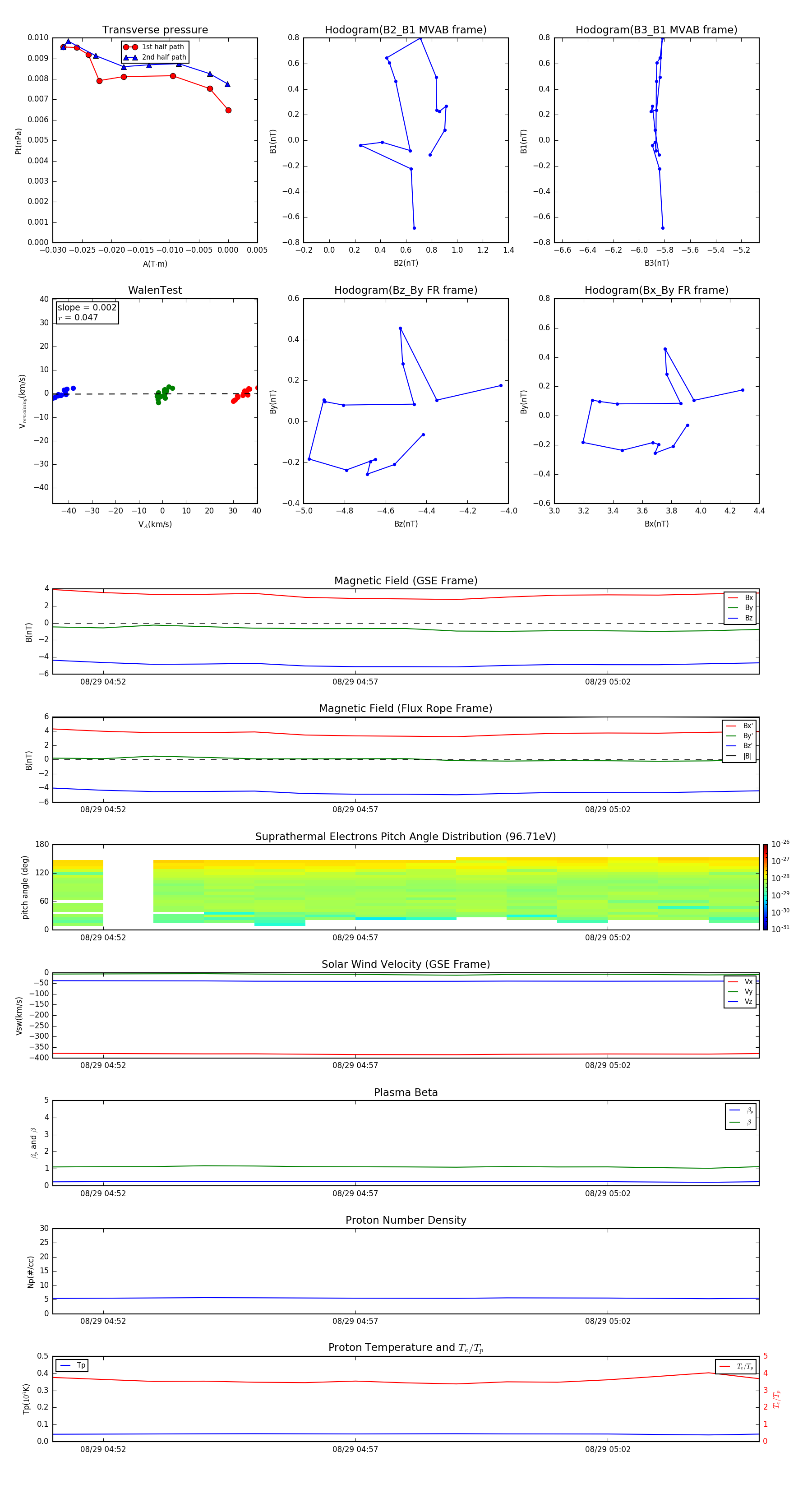Image resolution: width=812 pixels, height=1489 pixels.
Task: Click the lowest red point in Transverse pressure plot
Action: click(228, 111)
